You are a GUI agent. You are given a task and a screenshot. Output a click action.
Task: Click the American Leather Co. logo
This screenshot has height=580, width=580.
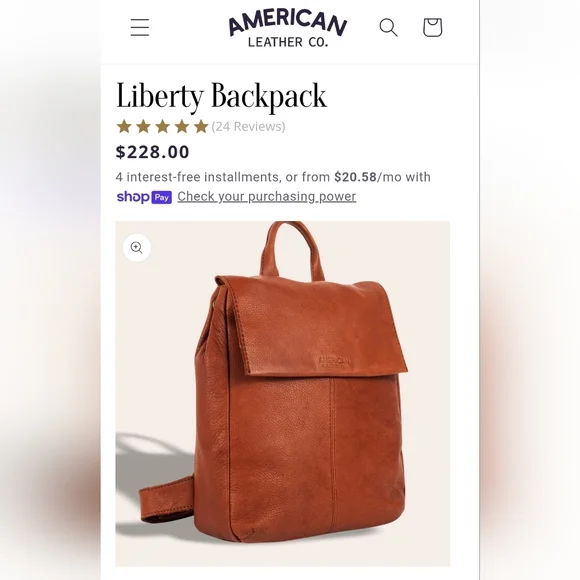288,29
